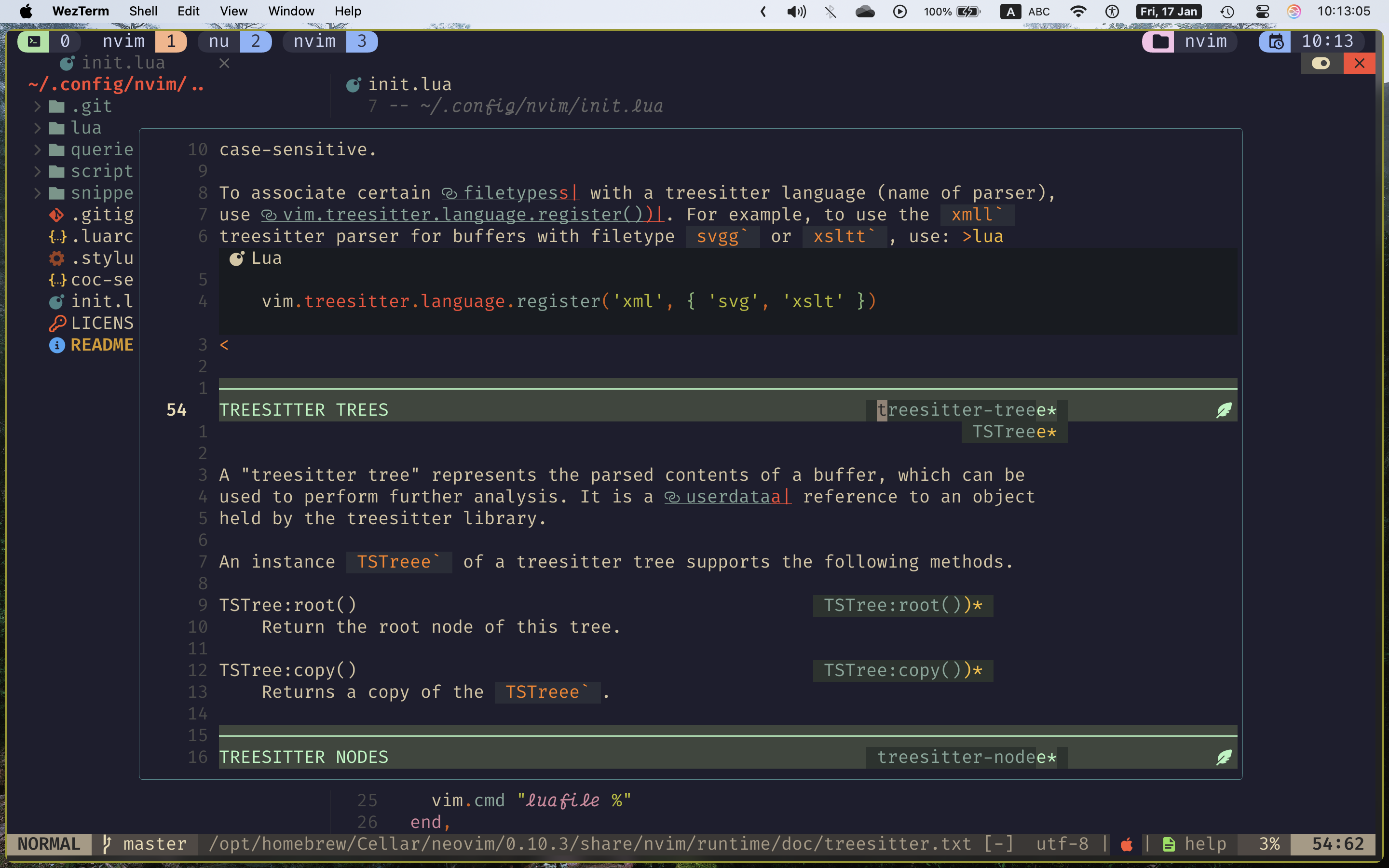Open the Apple menu
Viewport: 1389px width, 868px height.
click(26, 11)
